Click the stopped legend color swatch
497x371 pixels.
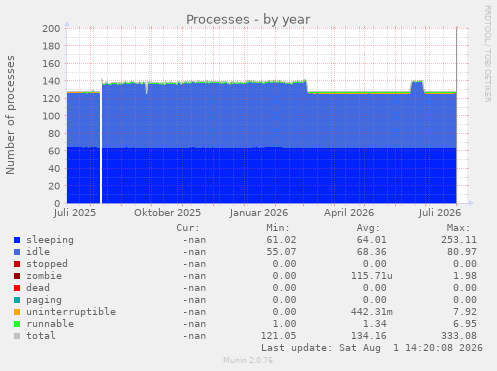tap(17, 264)
